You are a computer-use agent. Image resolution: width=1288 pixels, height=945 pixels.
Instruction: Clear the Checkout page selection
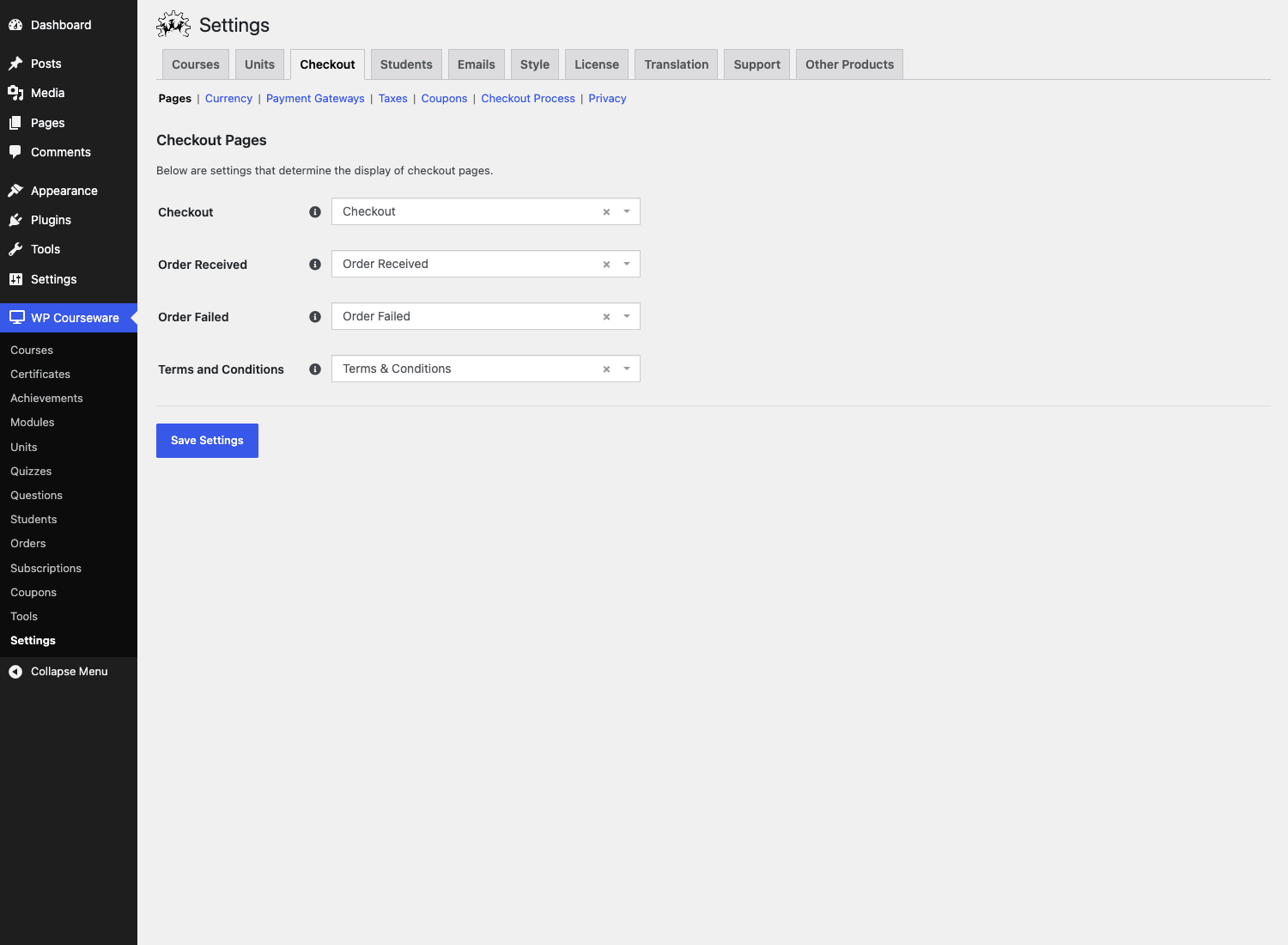(606, 212)
